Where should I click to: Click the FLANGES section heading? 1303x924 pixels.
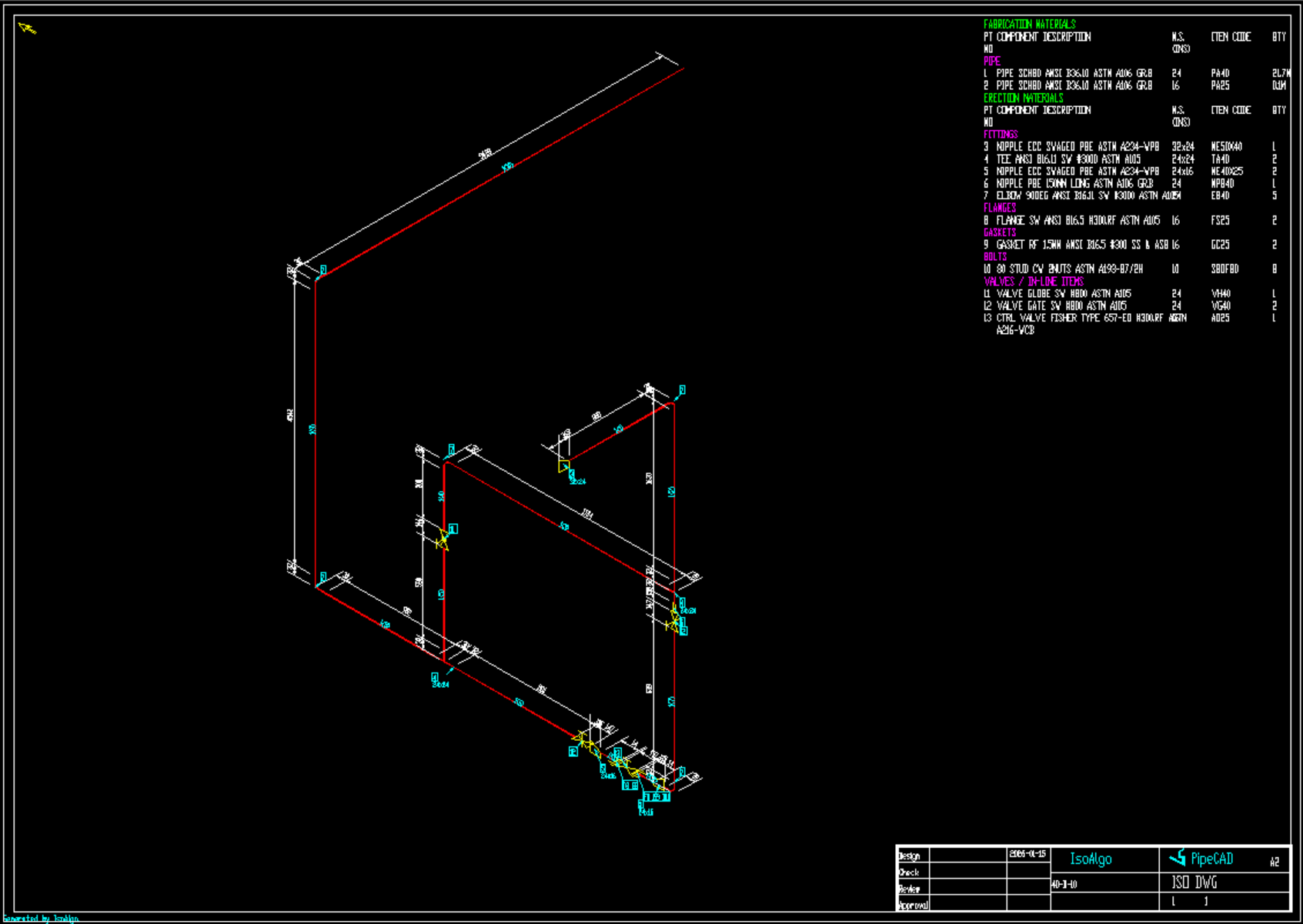(1000, 208)
